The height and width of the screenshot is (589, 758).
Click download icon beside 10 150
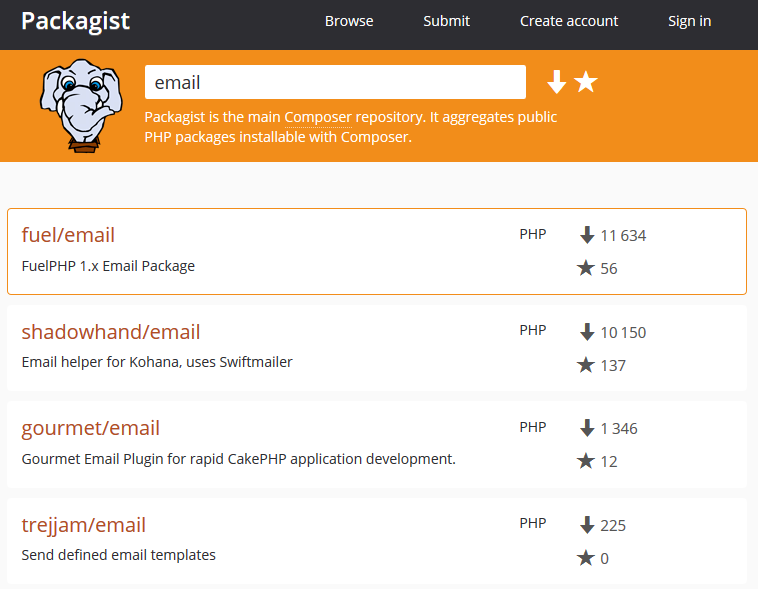click(x=587, y=332)
